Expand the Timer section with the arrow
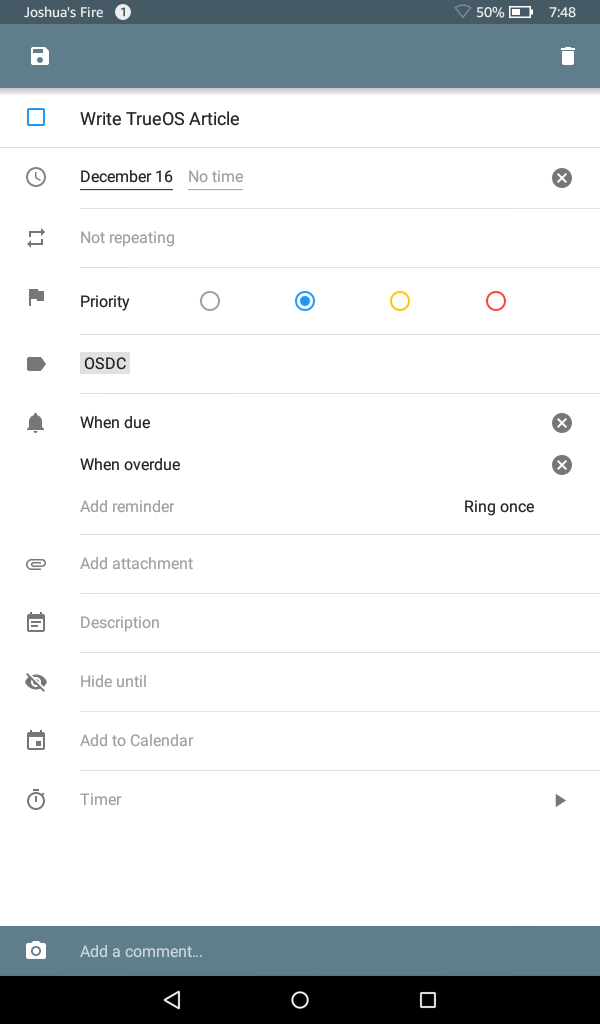Screen dimensions: 600x1024 (x=561, y=800)
